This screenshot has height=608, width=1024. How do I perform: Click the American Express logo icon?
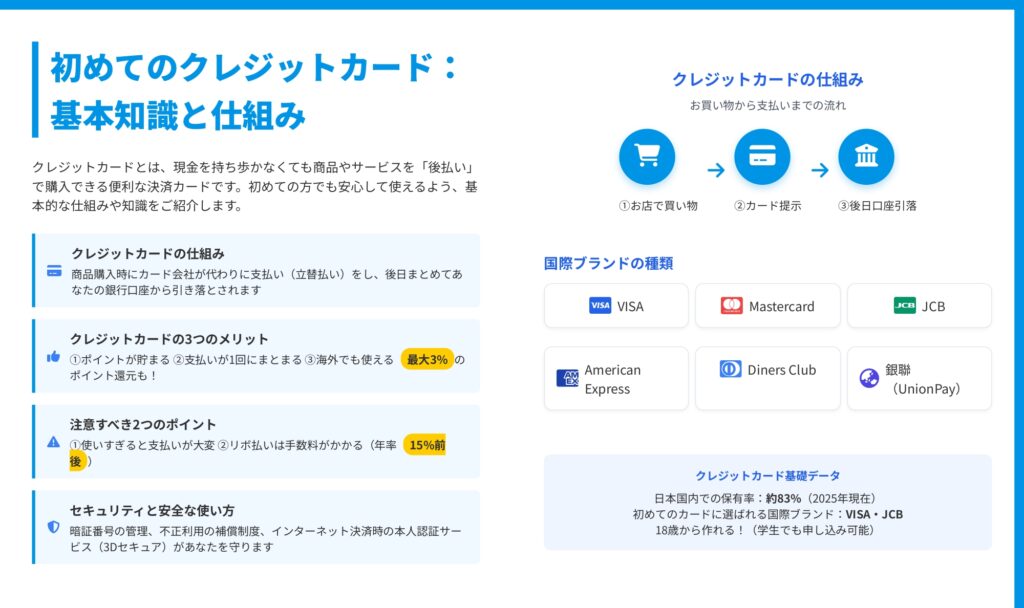point(567,378)
